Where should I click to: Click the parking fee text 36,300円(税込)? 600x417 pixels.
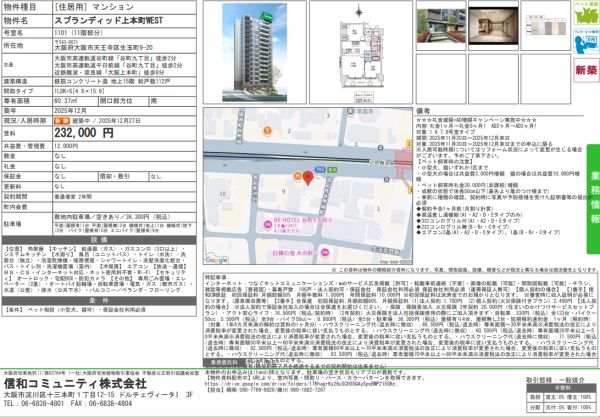coord(149,217)
